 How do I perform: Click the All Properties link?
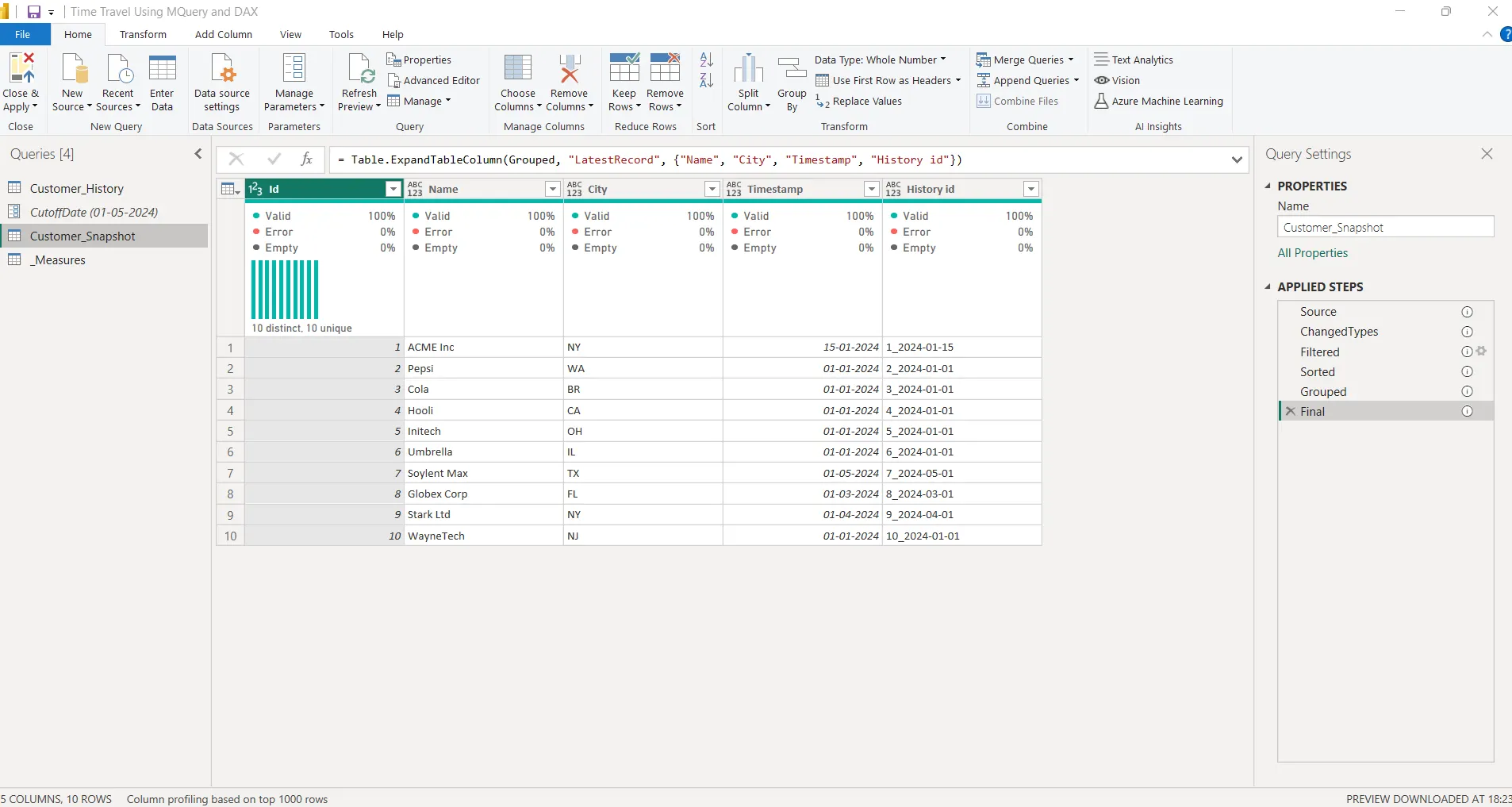point(1314,253)
